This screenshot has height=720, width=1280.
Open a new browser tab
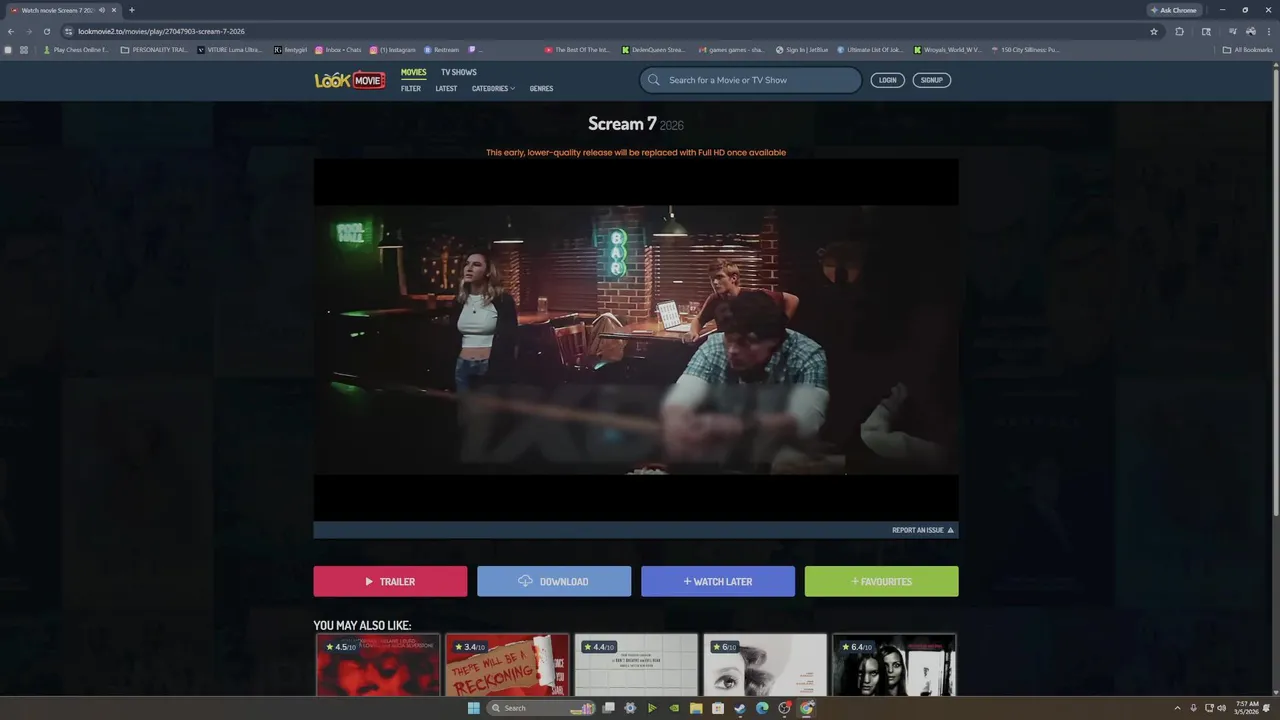(x=131, y=10)
